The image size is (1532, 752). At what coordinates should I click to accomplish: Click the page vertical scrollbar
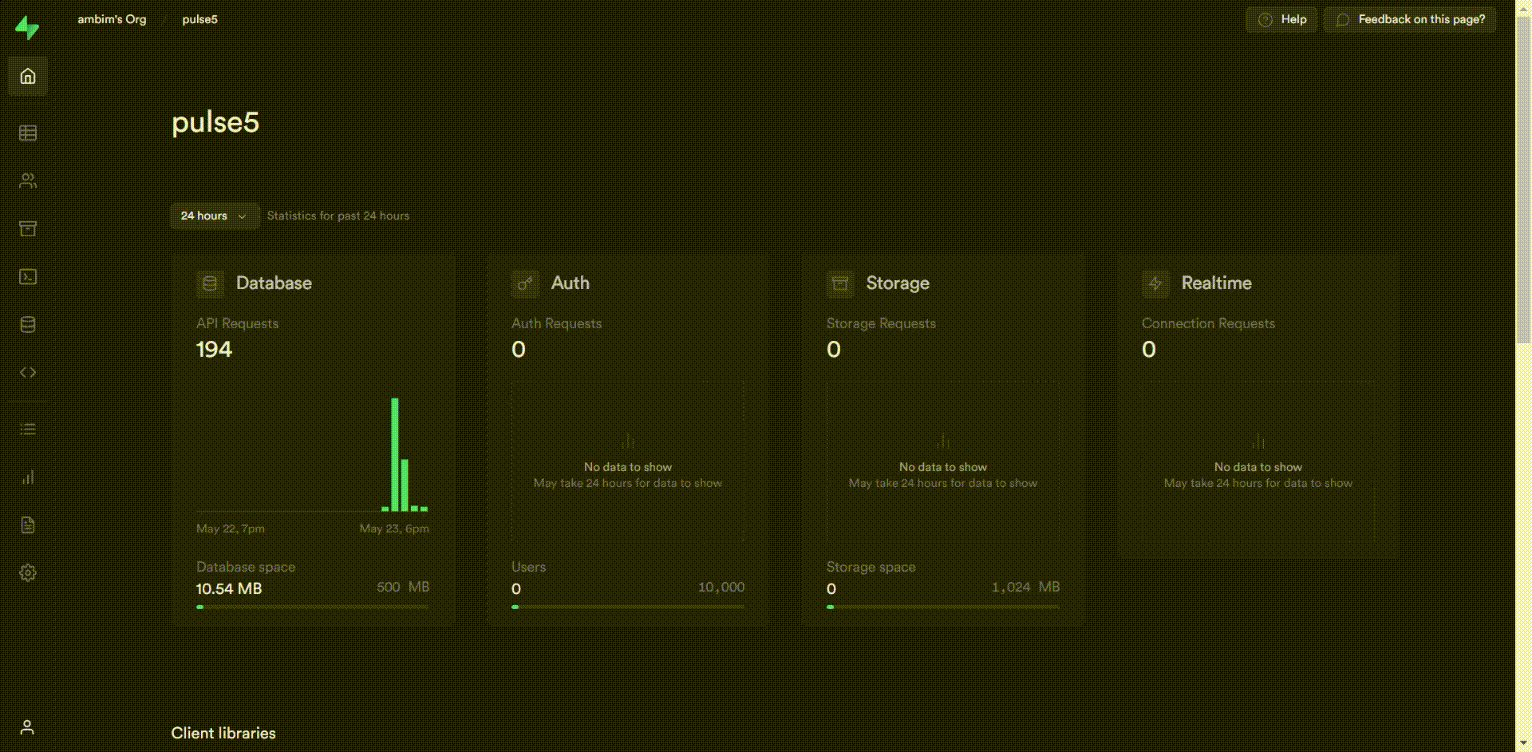(x=1523, y=180)
